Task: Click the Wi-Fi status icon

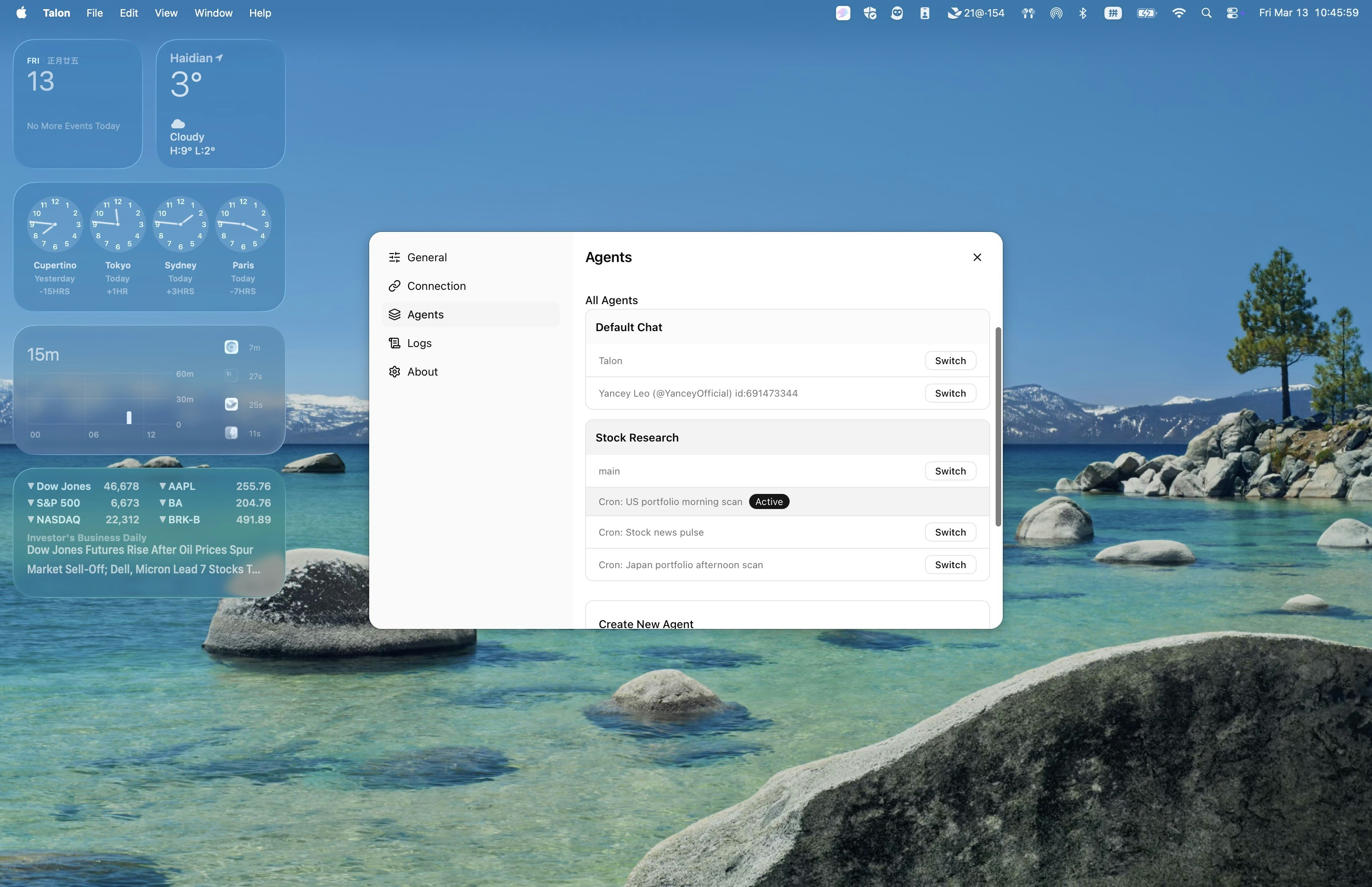Action: (1179, 13)
